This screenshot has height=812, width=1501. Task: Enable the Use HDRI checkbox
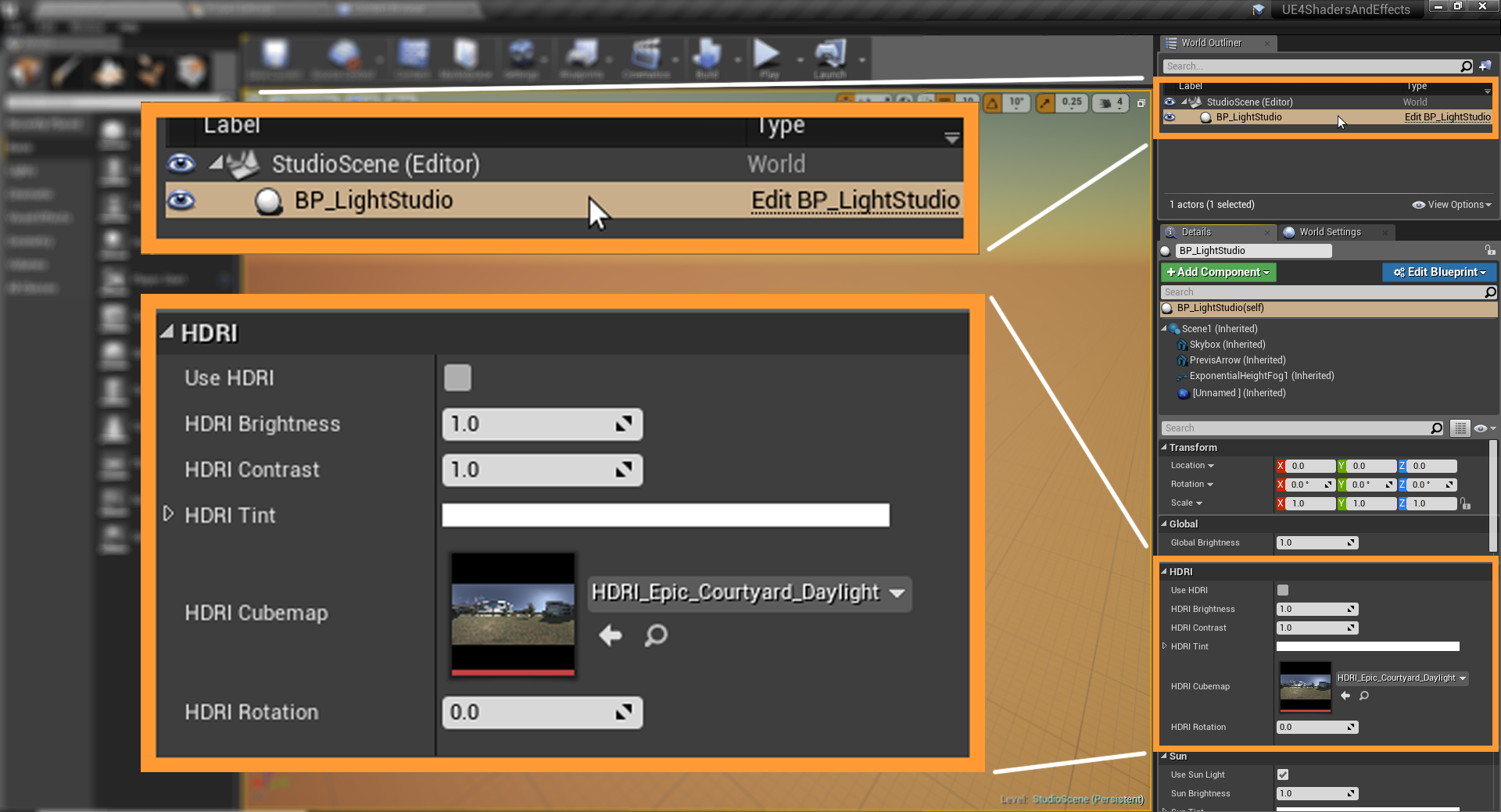coord(1283,590)
